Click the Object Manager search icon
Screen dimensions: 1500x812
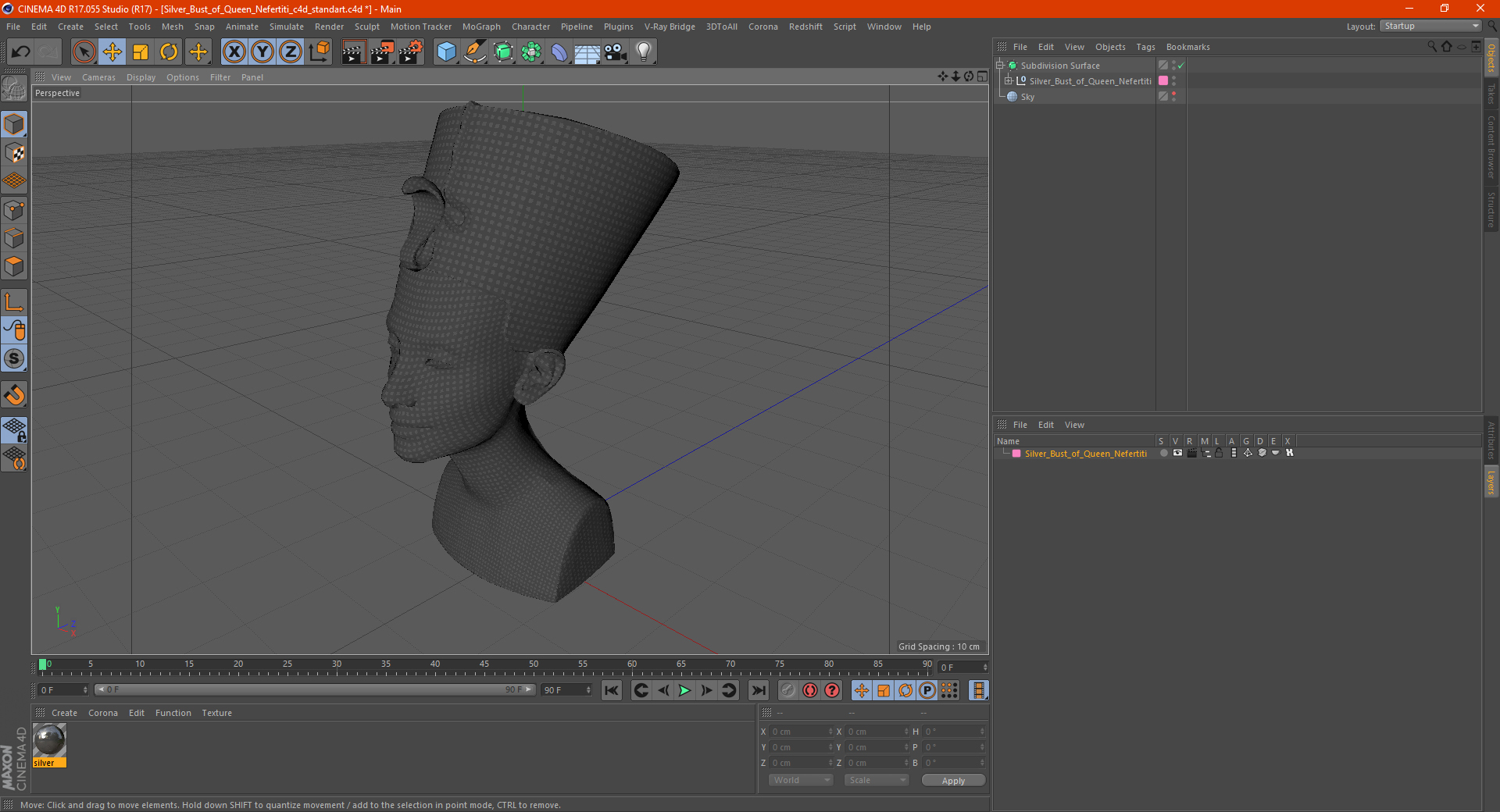pyautogui.click(x=1432, y=47)
